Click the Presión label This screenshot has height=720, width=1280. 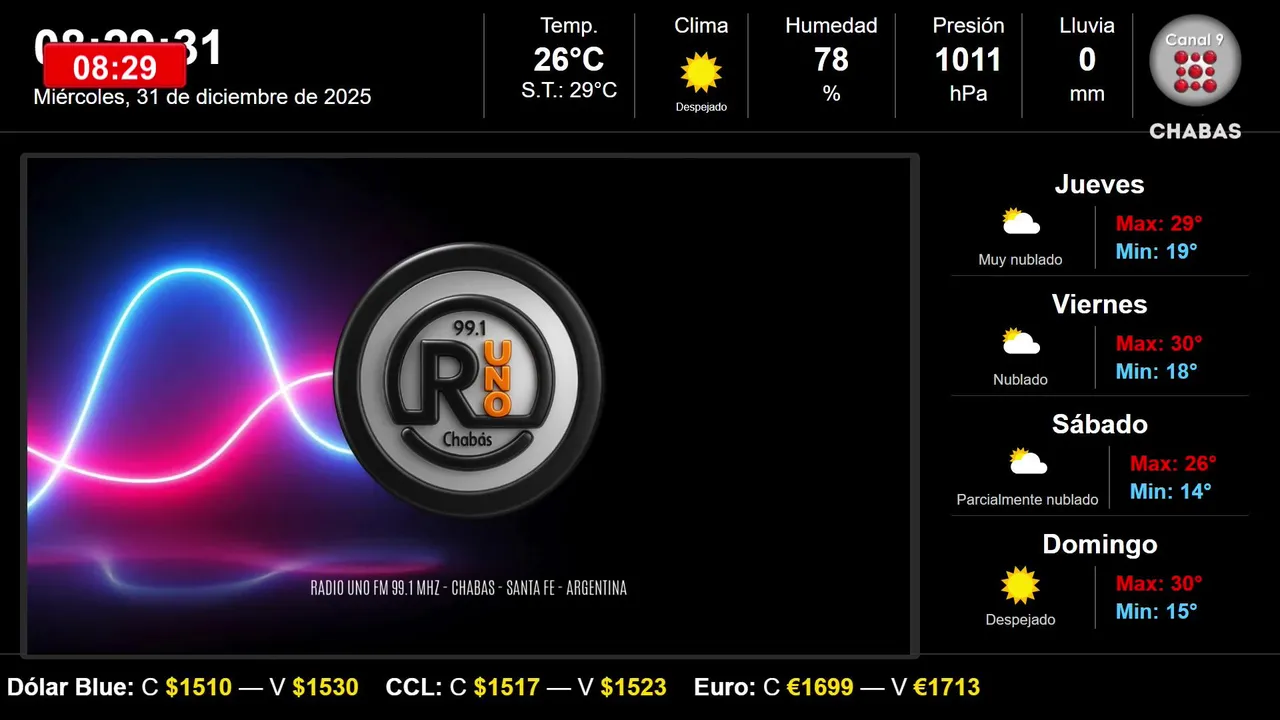(968, 25)
